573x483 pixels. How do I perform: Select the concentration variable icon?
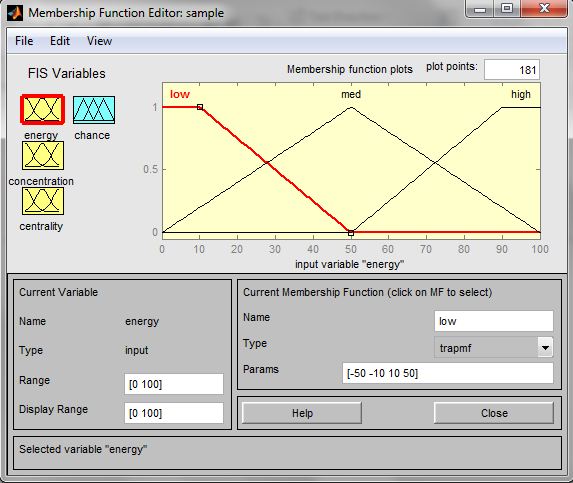(43, 156)
